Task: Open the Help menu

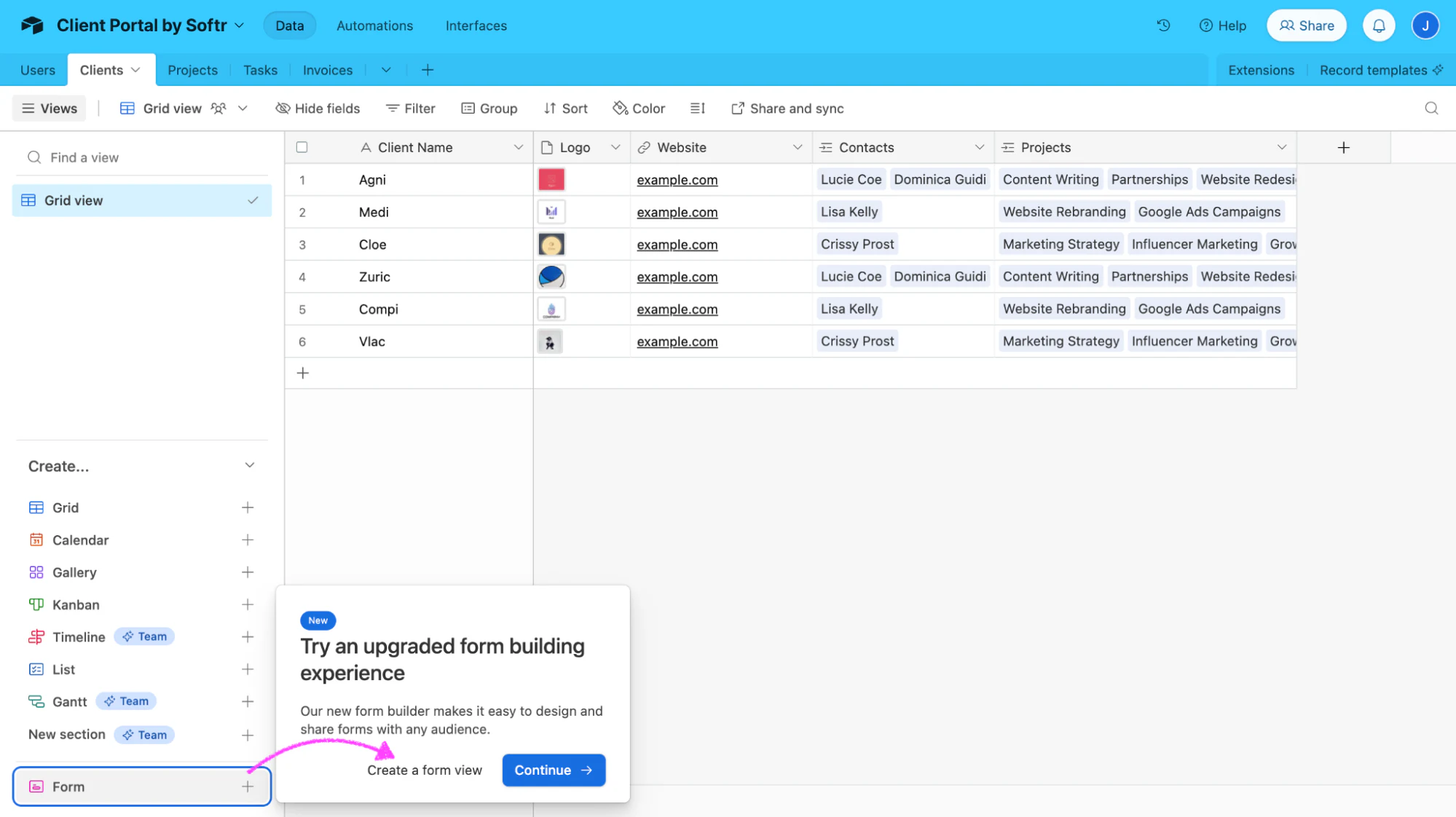Action: 1222,25
